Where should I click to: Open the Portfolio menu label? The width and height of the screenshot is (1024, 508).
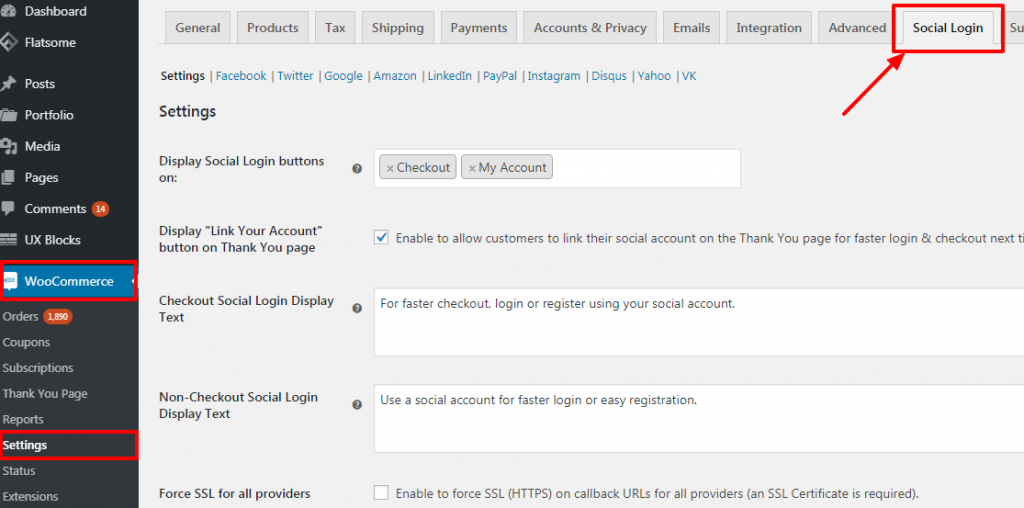[x=49, y=115]
